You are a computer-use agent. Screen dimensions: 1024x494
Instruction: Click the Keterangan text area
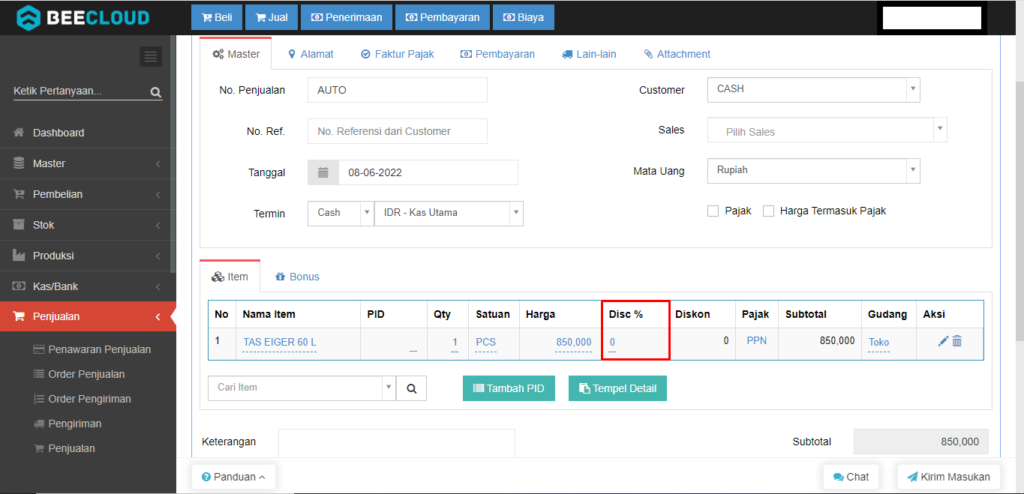pyautogui.click(x=396, y=442)
